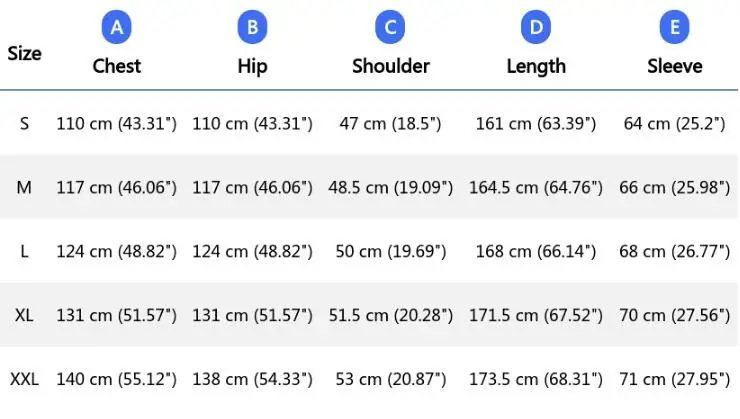Choose the L size row label
This screenshot has width=740, height=419.
(24, 251)
